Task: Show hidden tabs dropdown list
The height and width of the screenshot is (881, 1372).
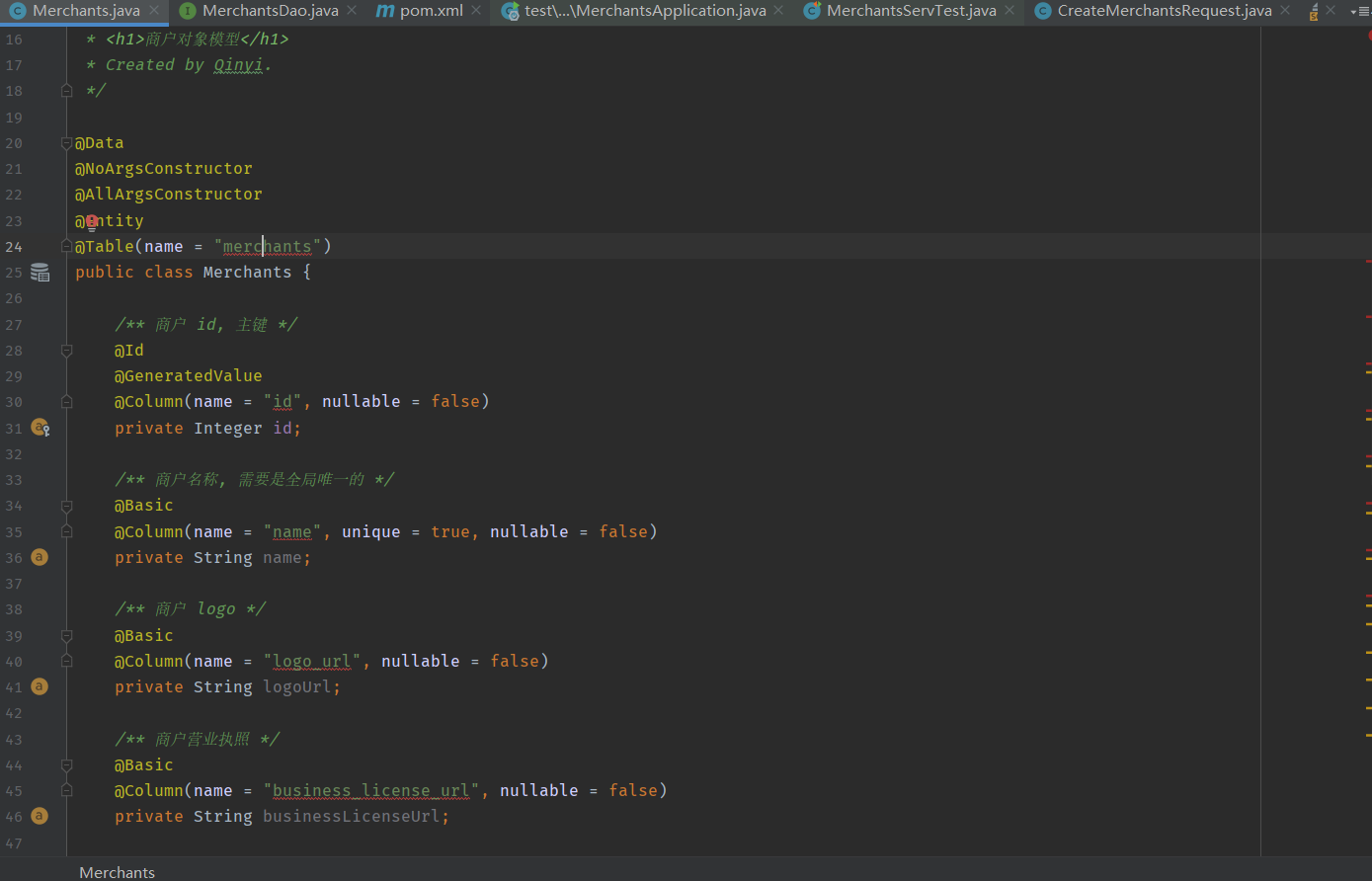Action: 1358,11
